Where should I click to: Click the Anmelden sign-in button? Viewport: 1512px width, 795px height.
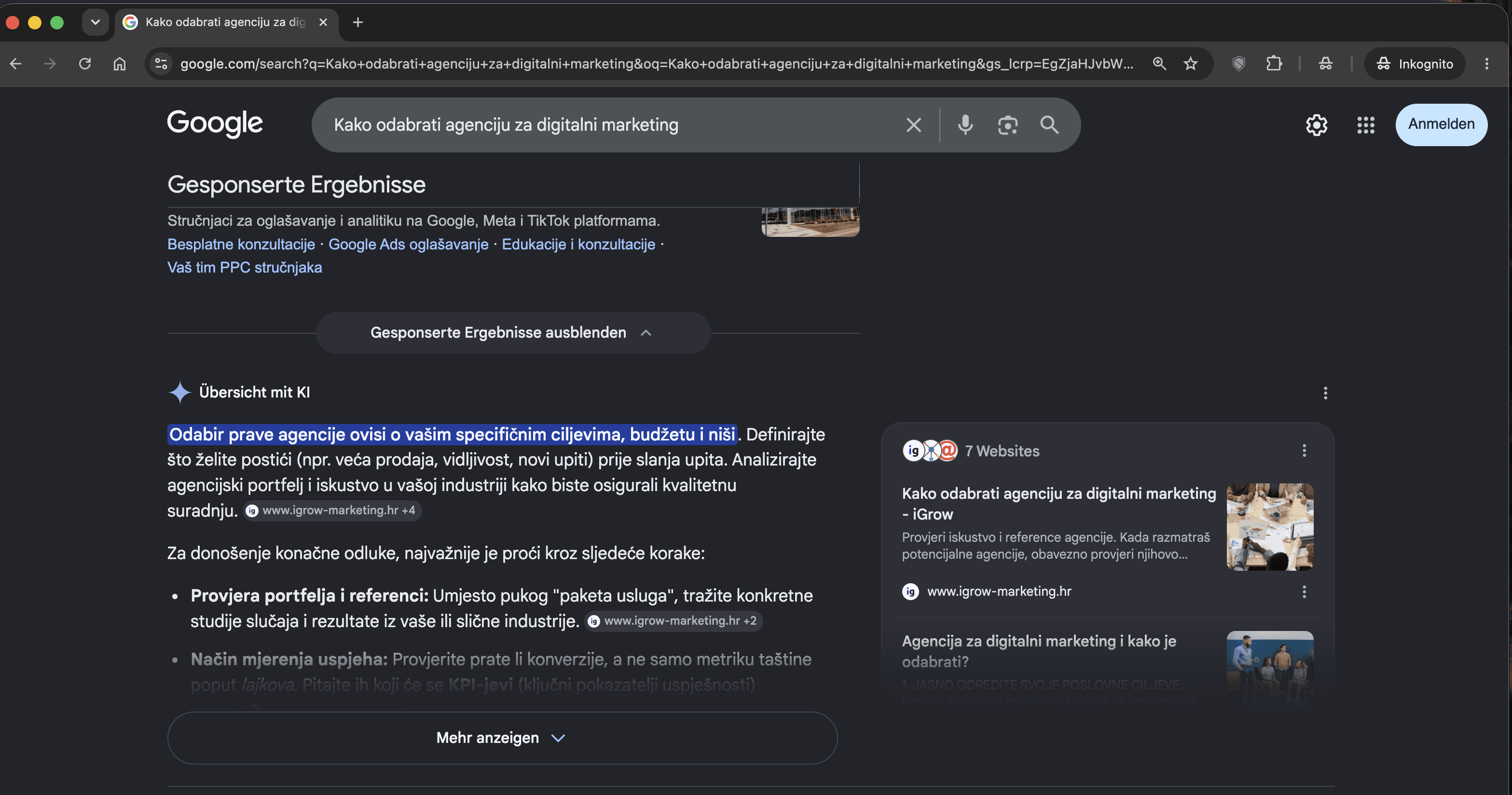pyautogui.click(x=1442, y=124)
